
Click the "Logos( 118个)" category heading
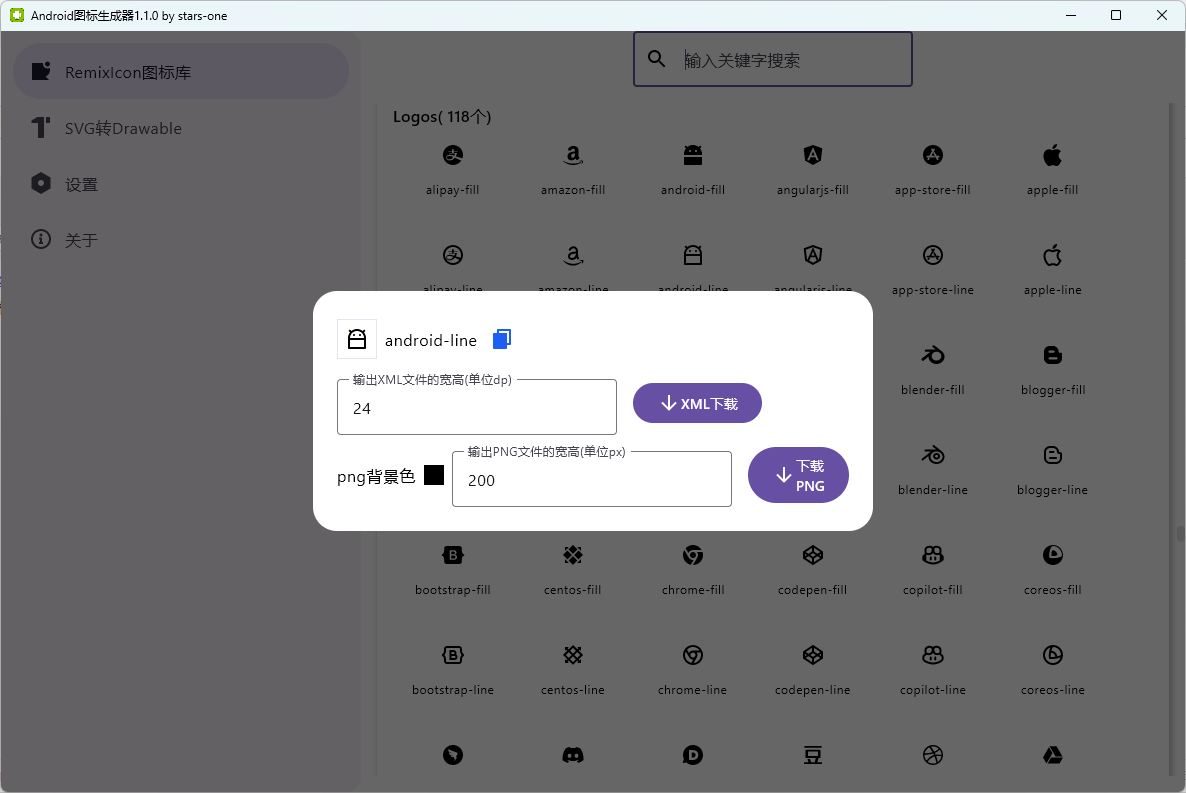pyautogui.click(x=442, y=117)
